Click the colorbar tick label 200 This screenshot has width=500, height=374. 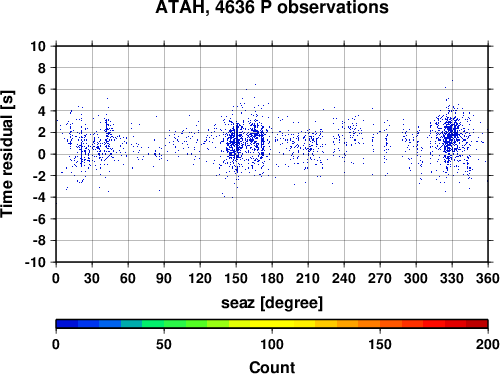click(488, 344)
